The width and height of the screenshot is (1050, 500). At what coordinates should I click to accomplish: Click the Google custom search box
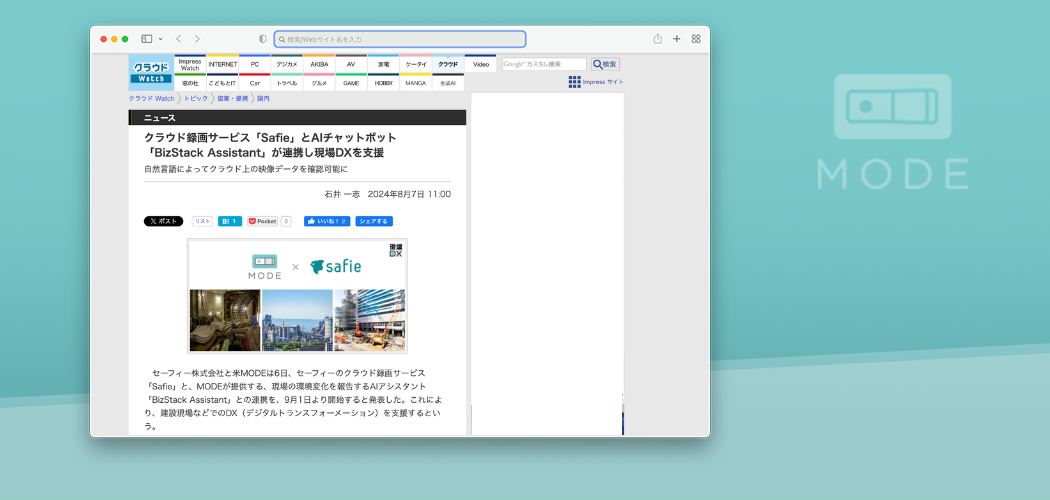pyautogui.click(x=544, y=64)
